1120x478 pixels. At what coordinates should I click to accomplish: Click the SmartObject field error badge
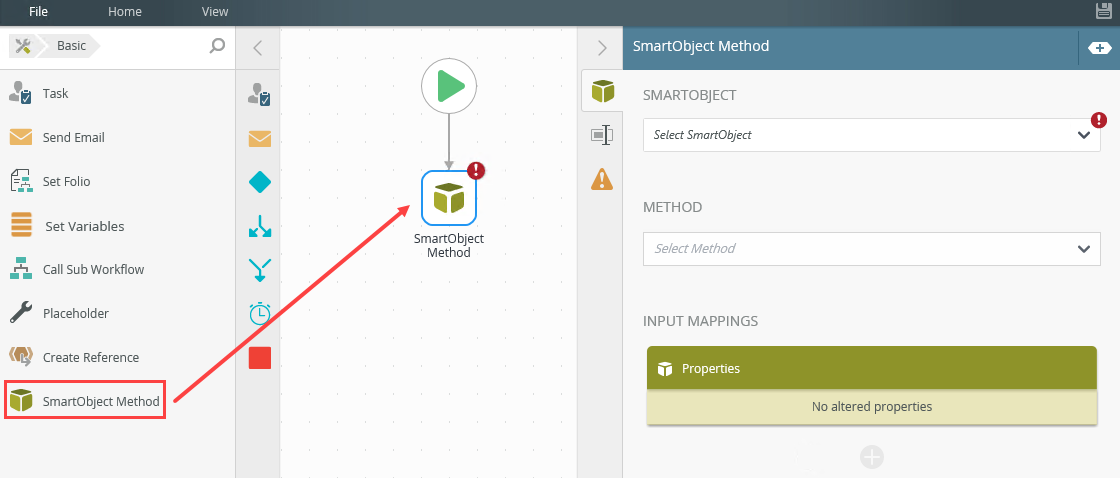(1099, 120)
